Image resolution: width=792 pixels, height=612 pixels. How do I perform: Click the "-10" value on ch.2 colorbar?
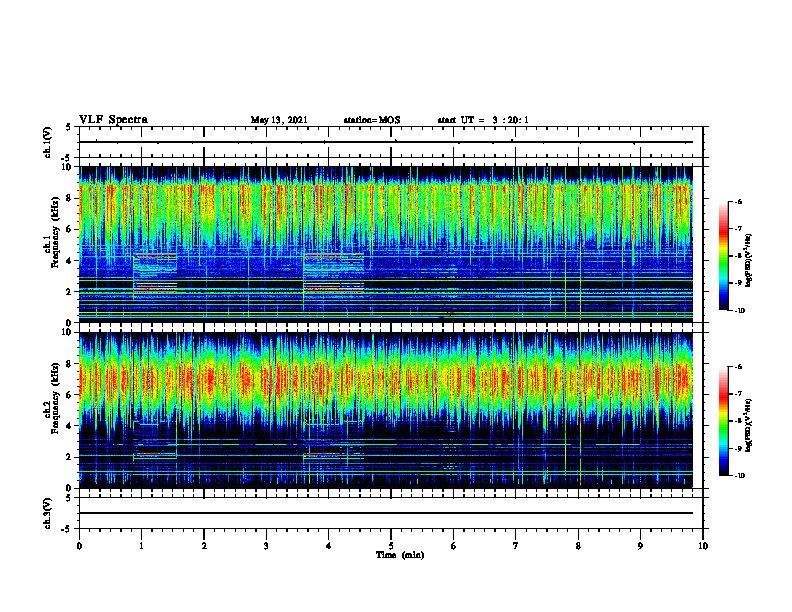[x=739, y=476]
